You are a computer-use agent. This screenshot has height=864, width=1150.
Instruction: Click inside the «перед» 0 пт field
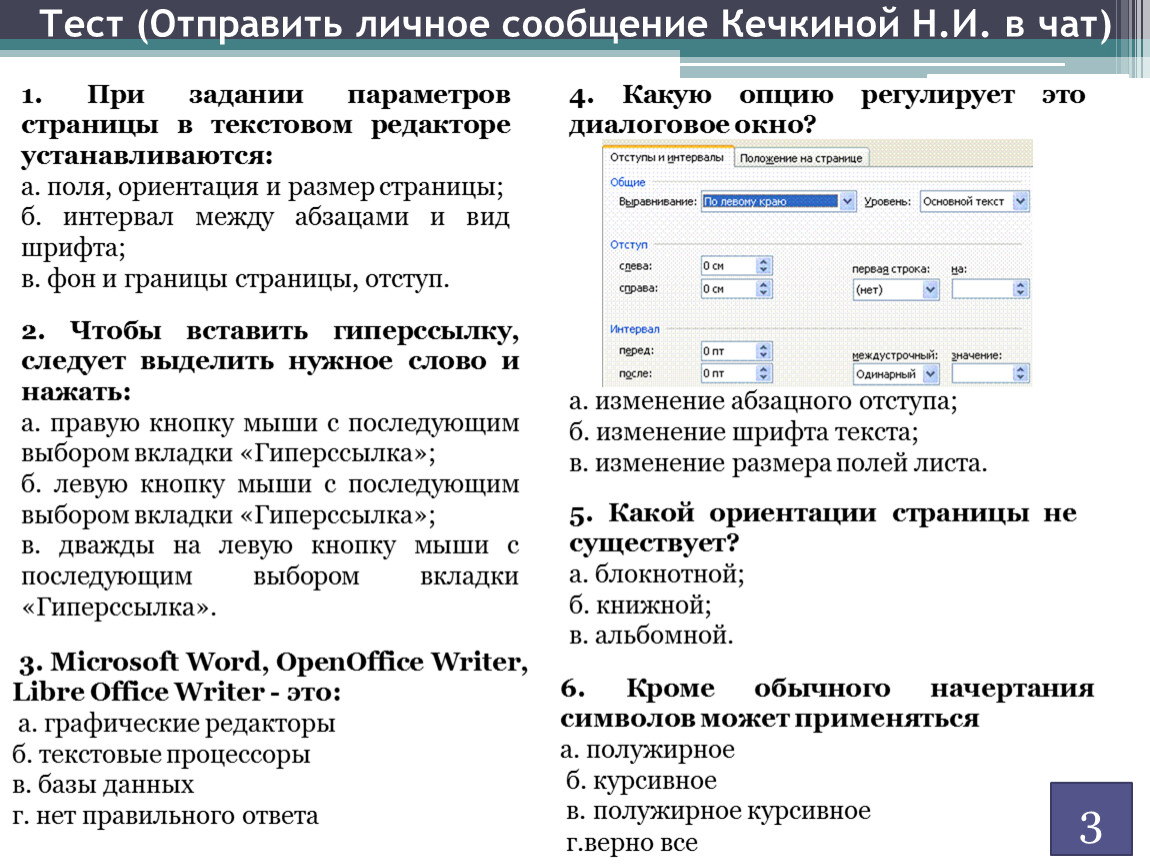(727, 351)
